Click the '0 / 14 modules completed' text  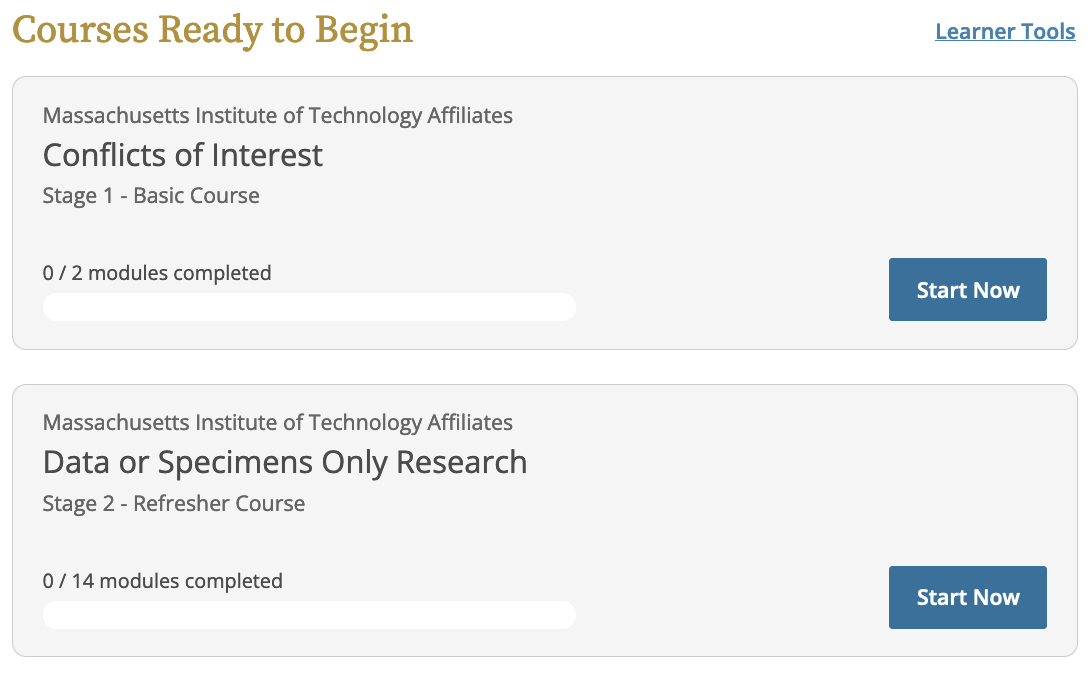[x=163, y=580]
